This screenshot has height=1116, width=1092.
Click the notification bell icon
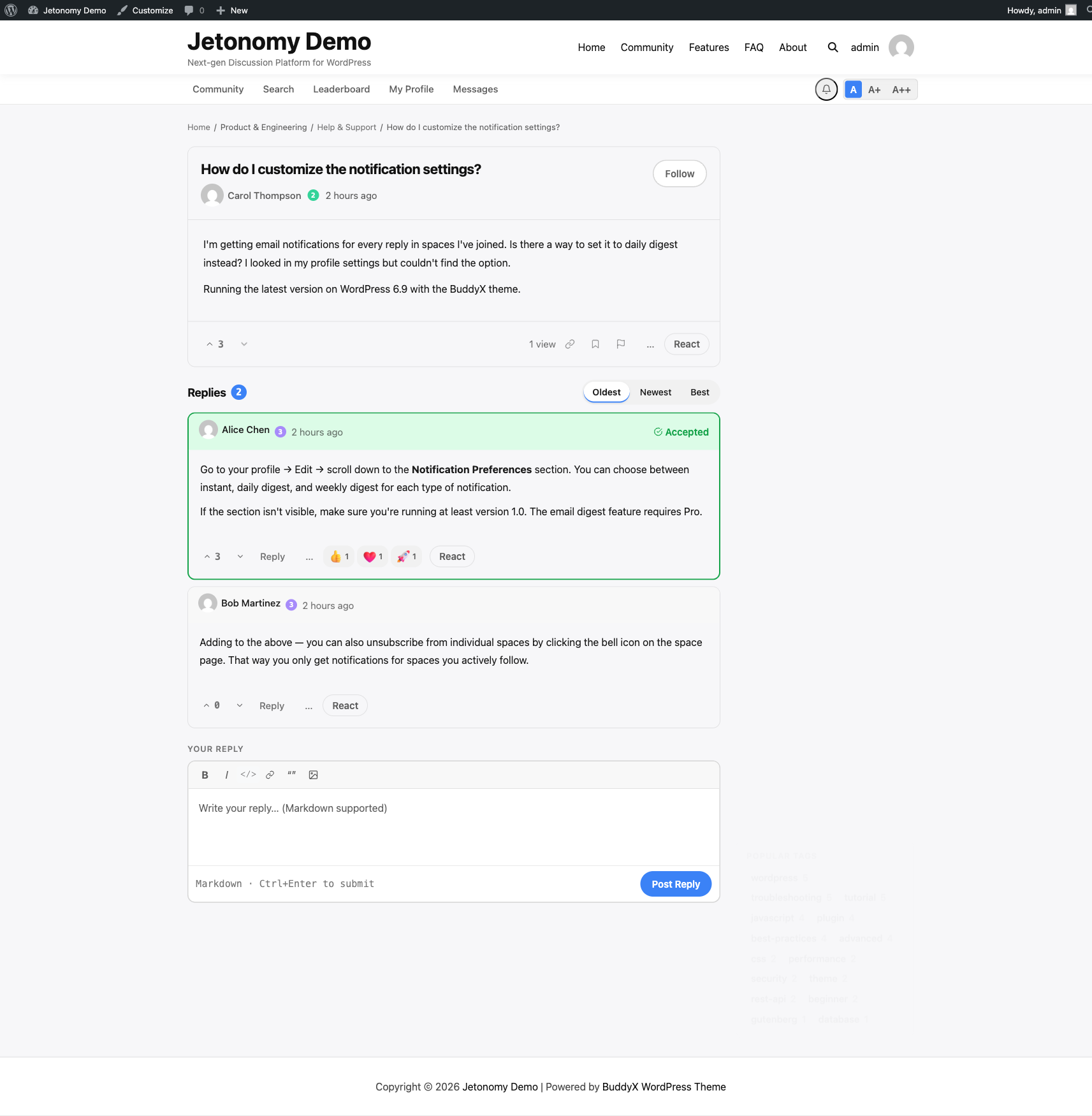coord(826,89)
